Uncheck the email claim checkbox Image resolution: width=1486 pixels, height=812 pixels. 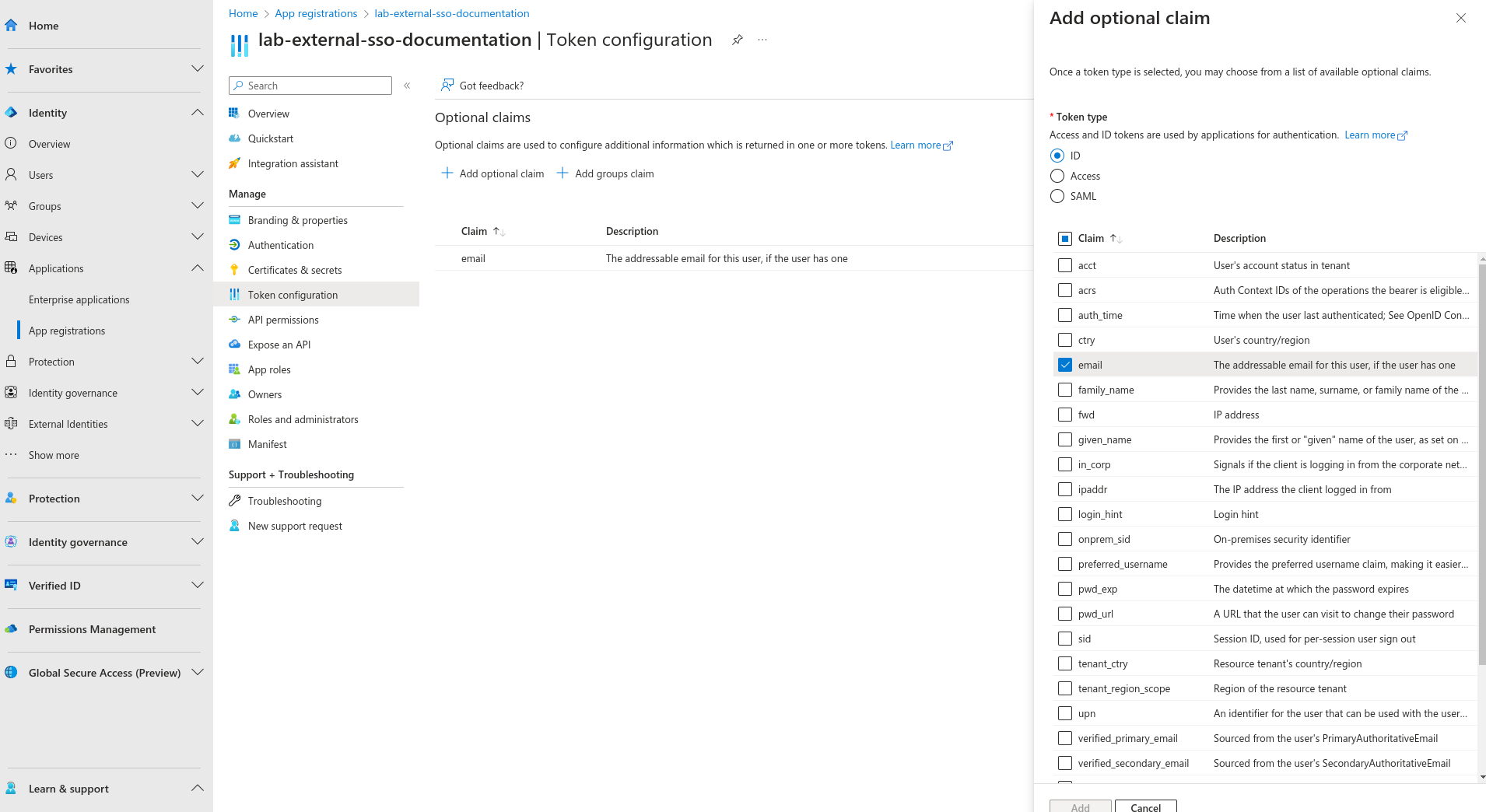tap(1065, 365)
